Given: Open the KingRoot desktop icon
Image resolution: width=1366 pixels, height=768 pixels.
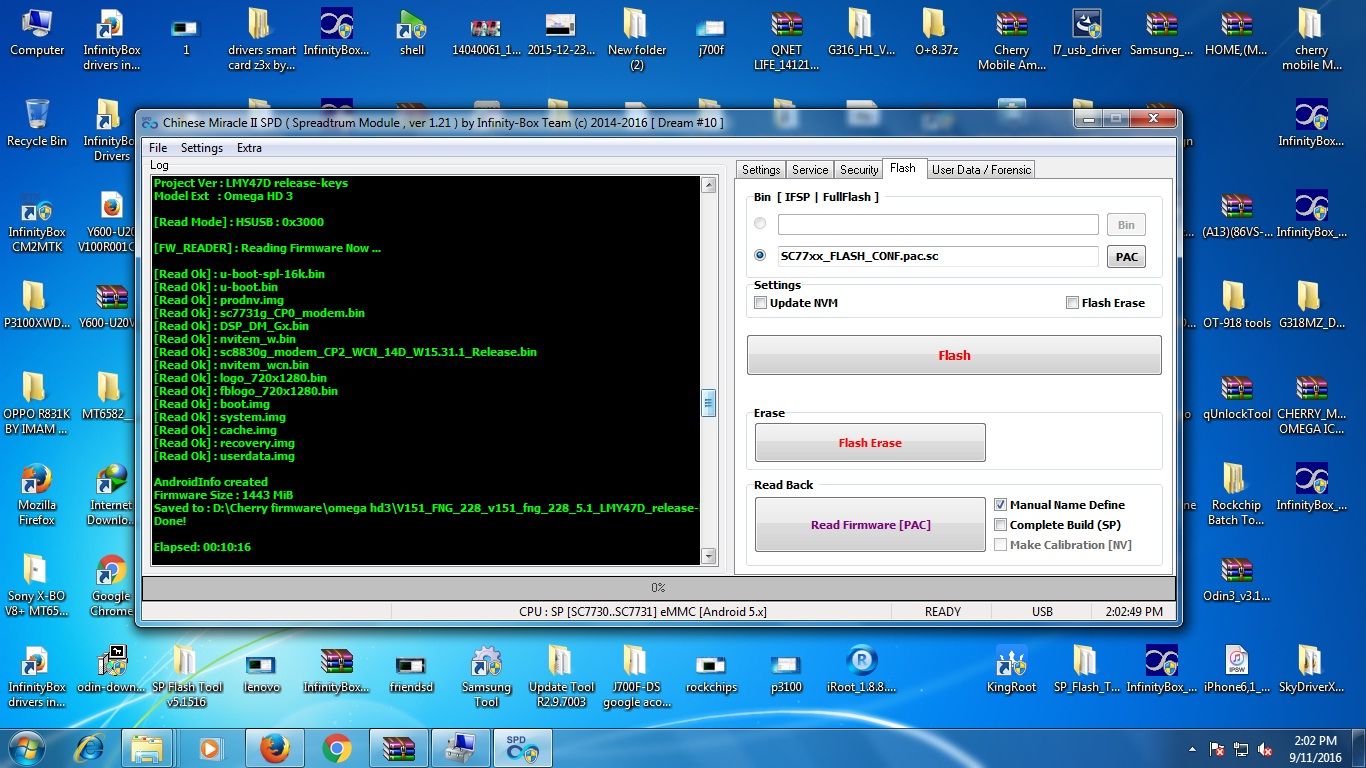Looking at the screenshot, I should pyautogui.click(x=1011, y=663).
